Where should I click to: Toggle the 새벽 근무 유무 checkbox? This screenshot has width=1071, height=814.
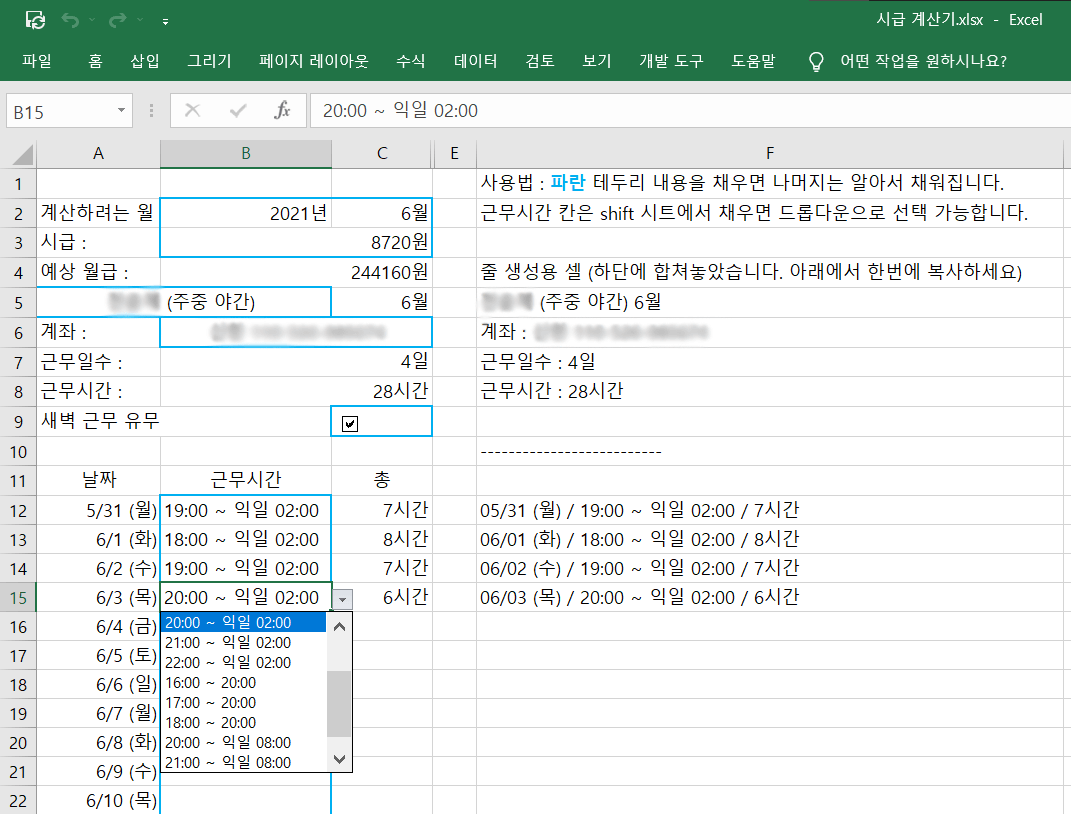350,424
